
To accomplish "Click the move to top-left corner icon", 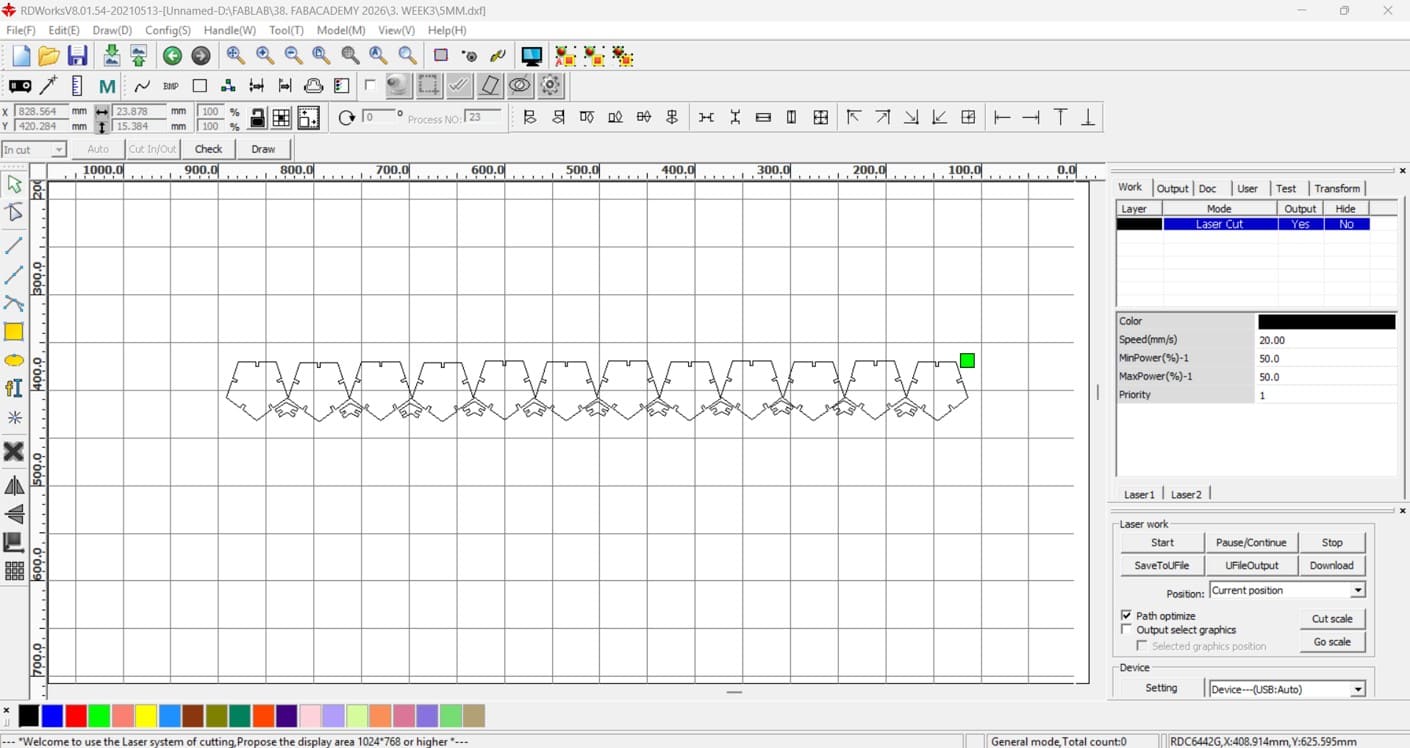I will [853, 118].
